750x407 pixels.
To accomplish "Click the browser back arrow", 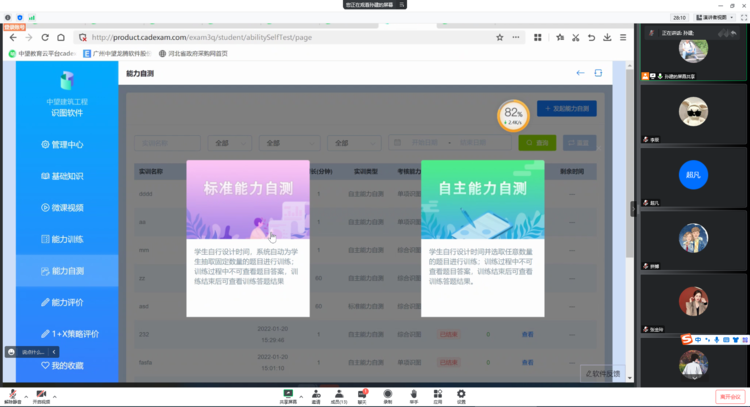I will pos(15,38).
